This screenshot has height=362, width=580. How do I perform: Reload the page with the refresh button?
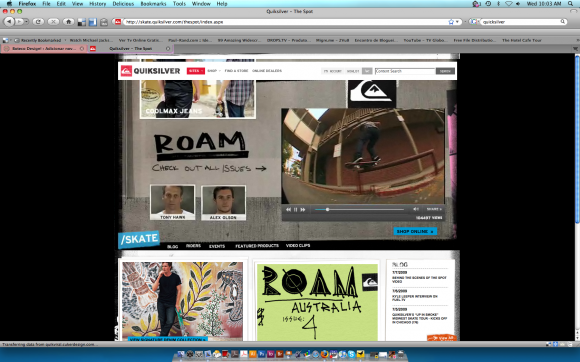pyautogui.click(x=38, y=22)
